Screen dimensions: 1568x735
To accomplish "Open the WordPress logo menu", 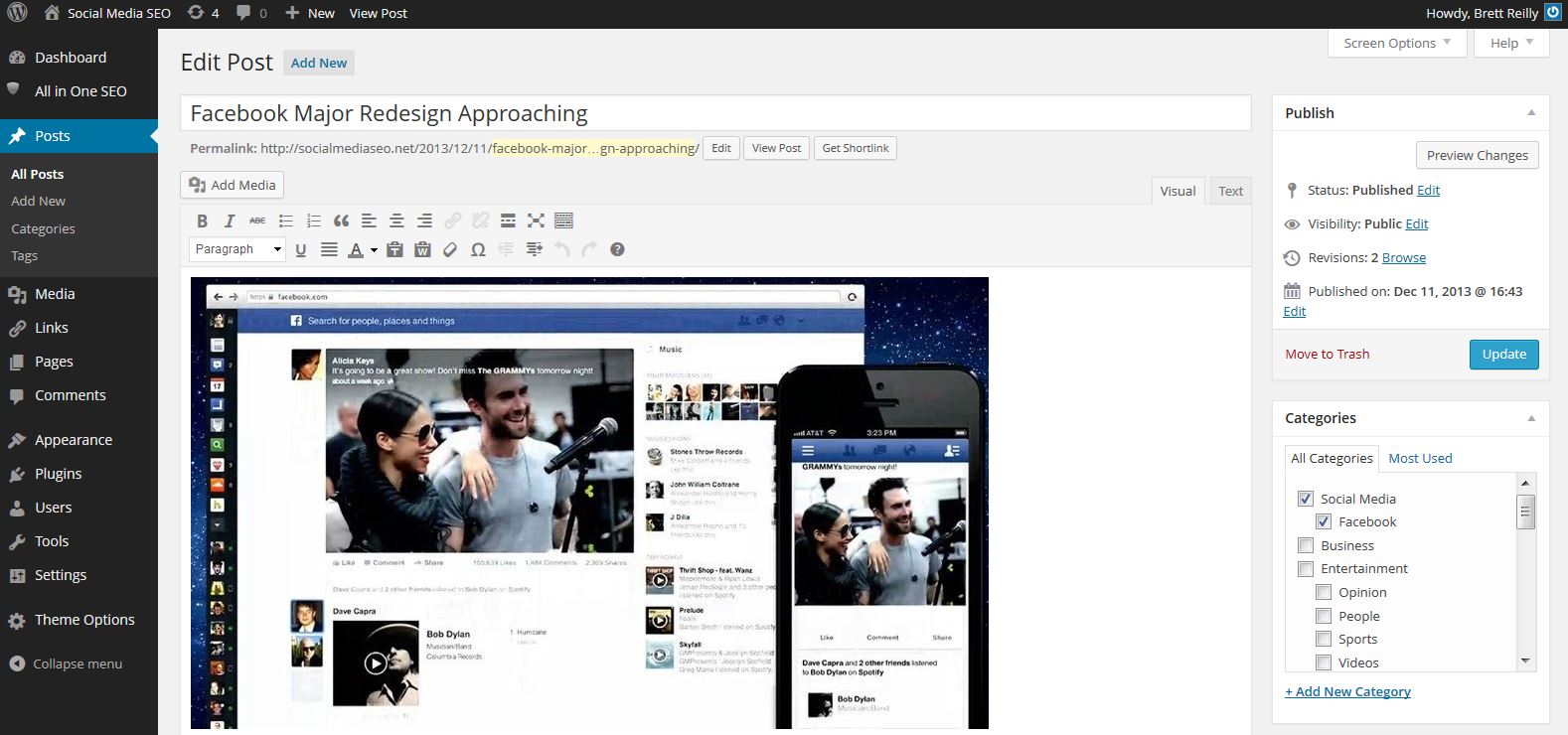I will coord(17,13).
